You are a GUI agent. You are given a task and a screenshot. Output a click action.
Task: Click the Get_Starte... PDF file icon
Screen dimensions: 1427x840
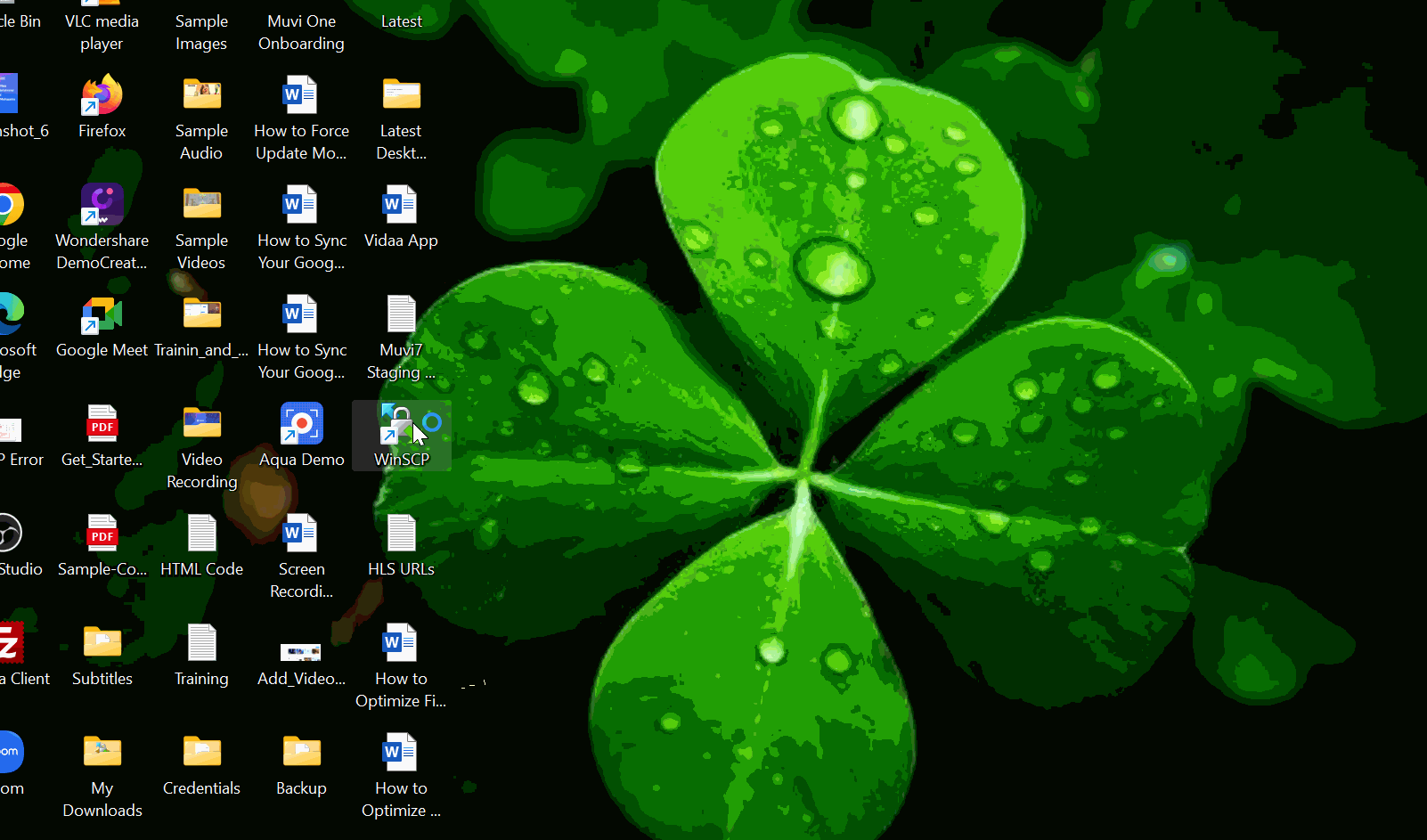pos(102,425)
